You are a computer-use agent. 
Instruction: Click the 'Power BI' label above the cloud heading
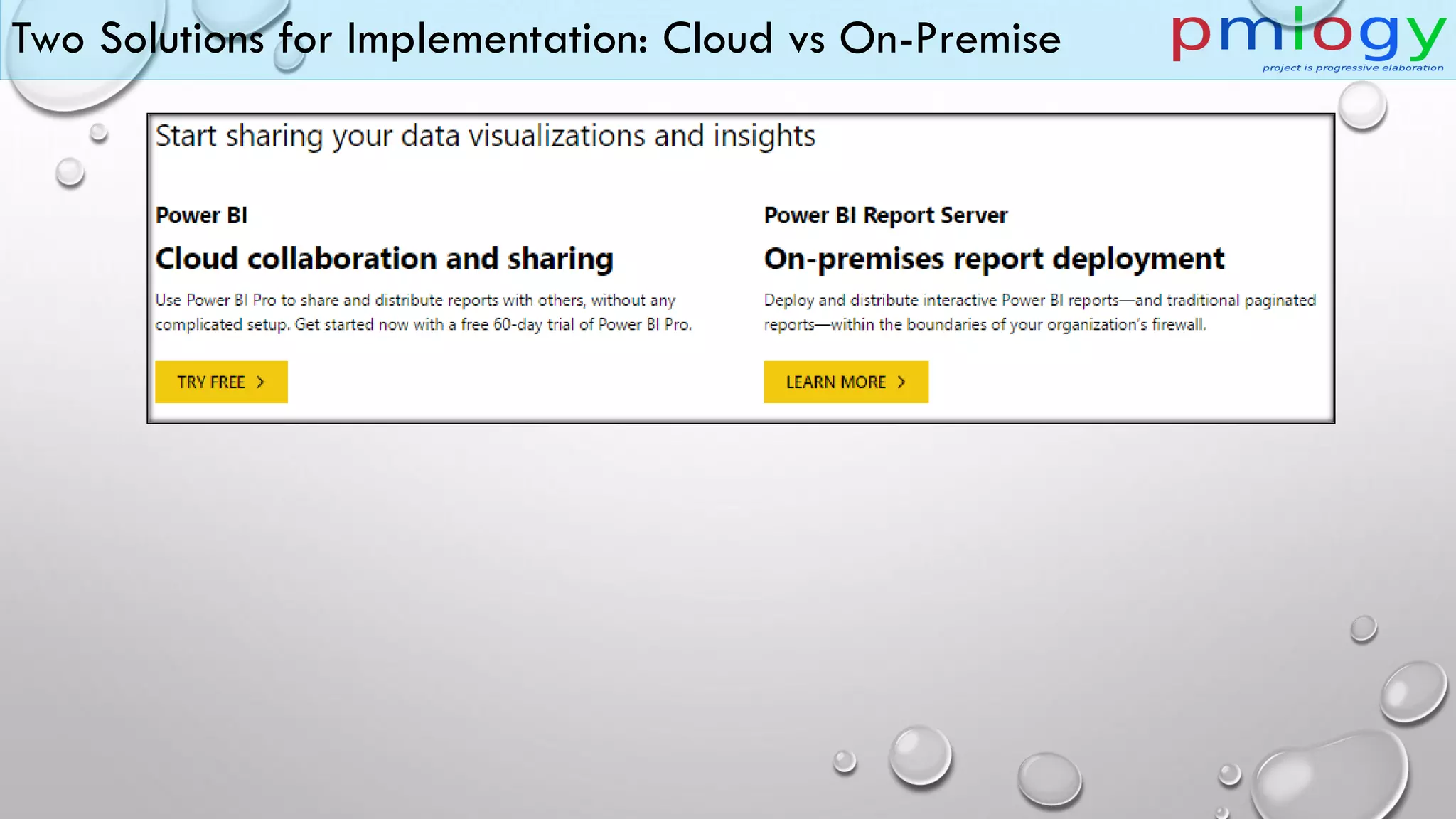201,215
